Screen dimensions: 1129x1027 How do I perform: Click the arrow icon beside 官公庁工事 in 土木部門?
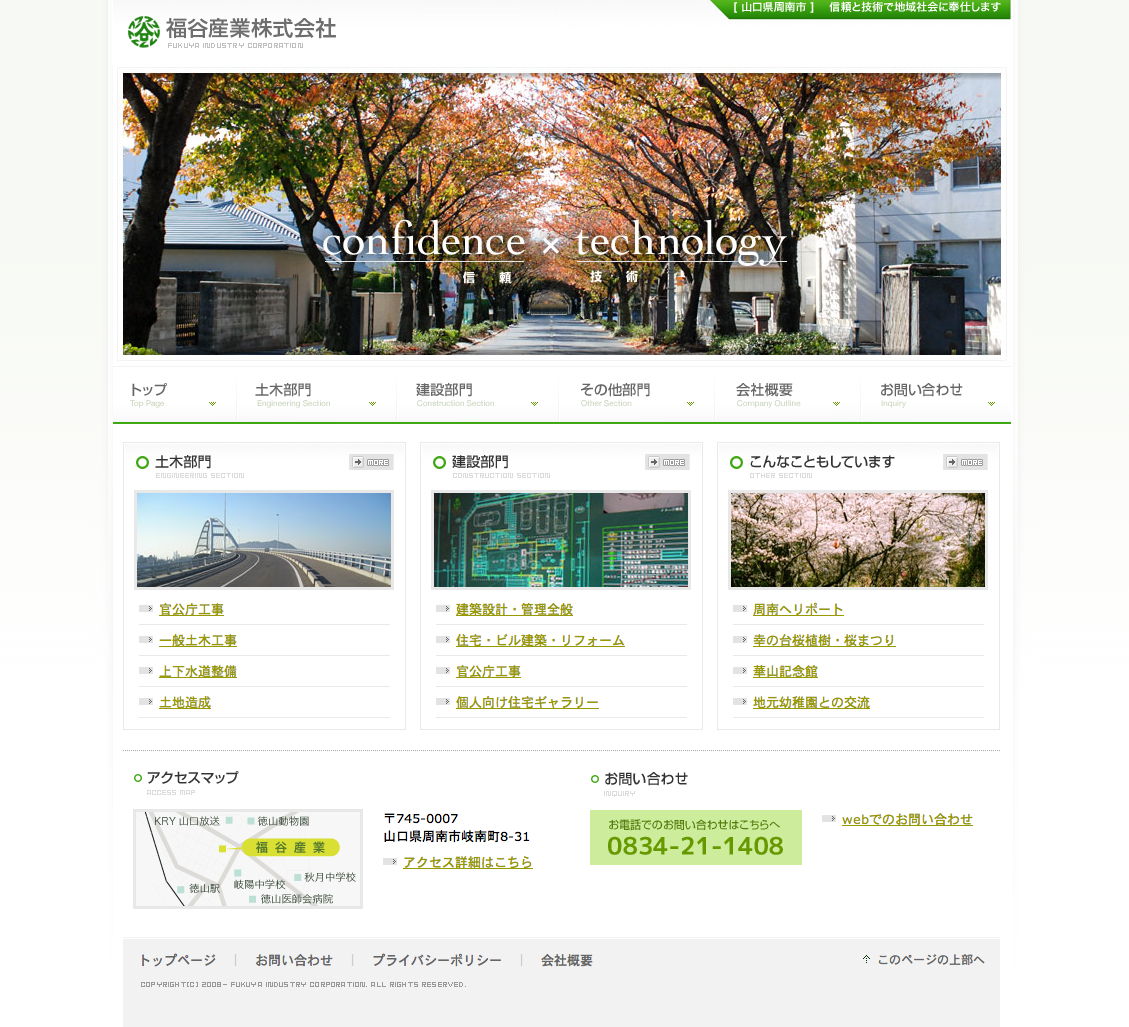point(145,609)
